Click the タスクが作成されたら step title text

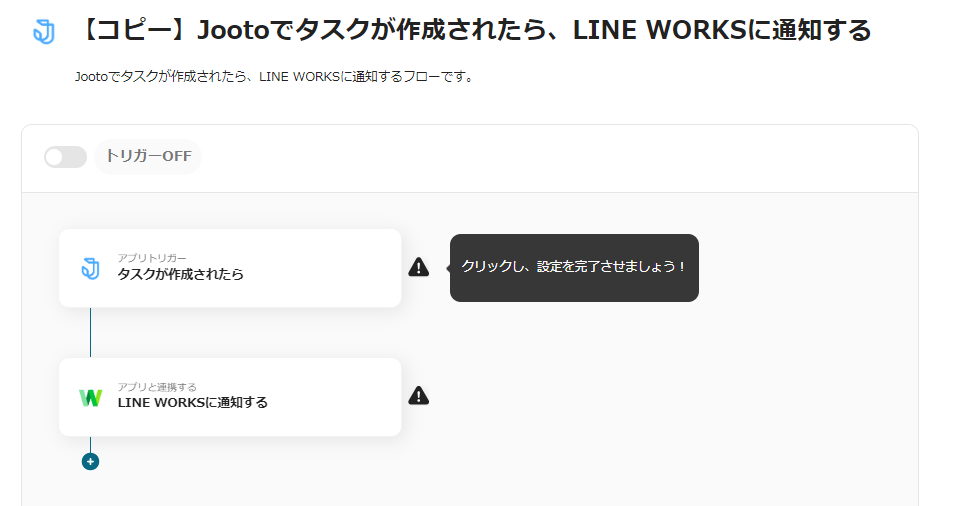click(181, 275)
